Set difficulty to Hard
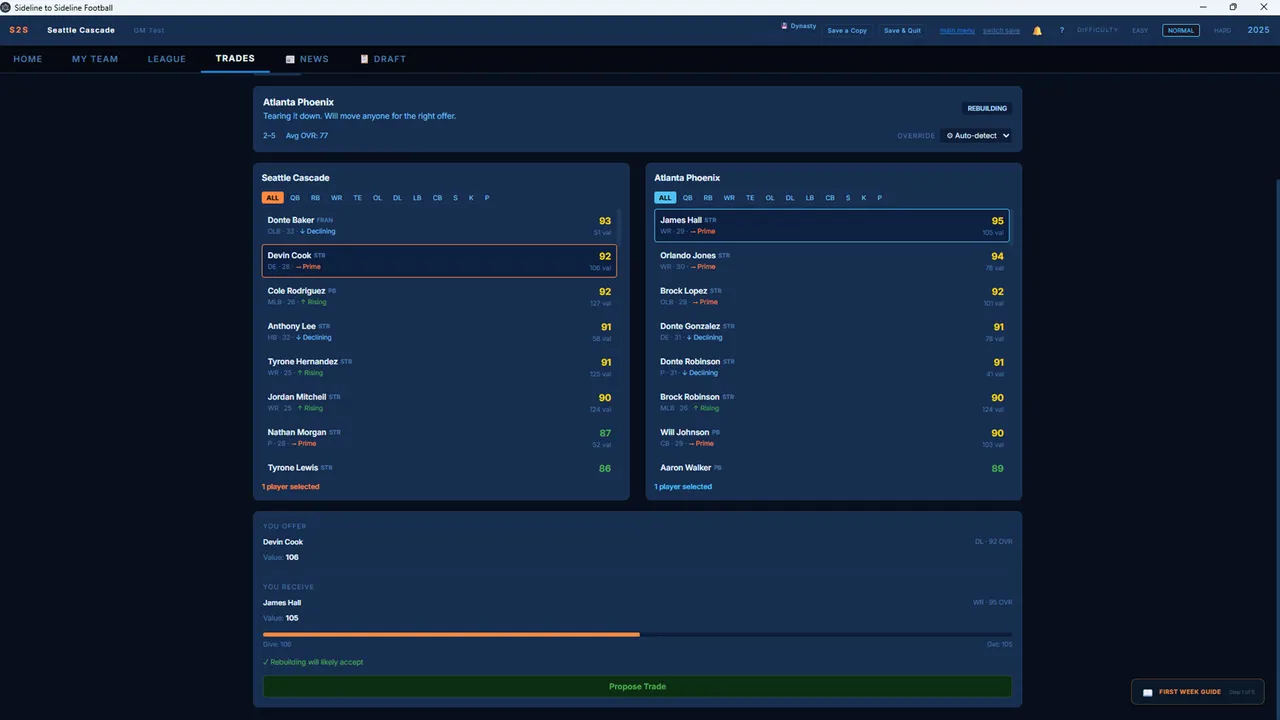The image size is (1280, 720). click(1222, 30)
